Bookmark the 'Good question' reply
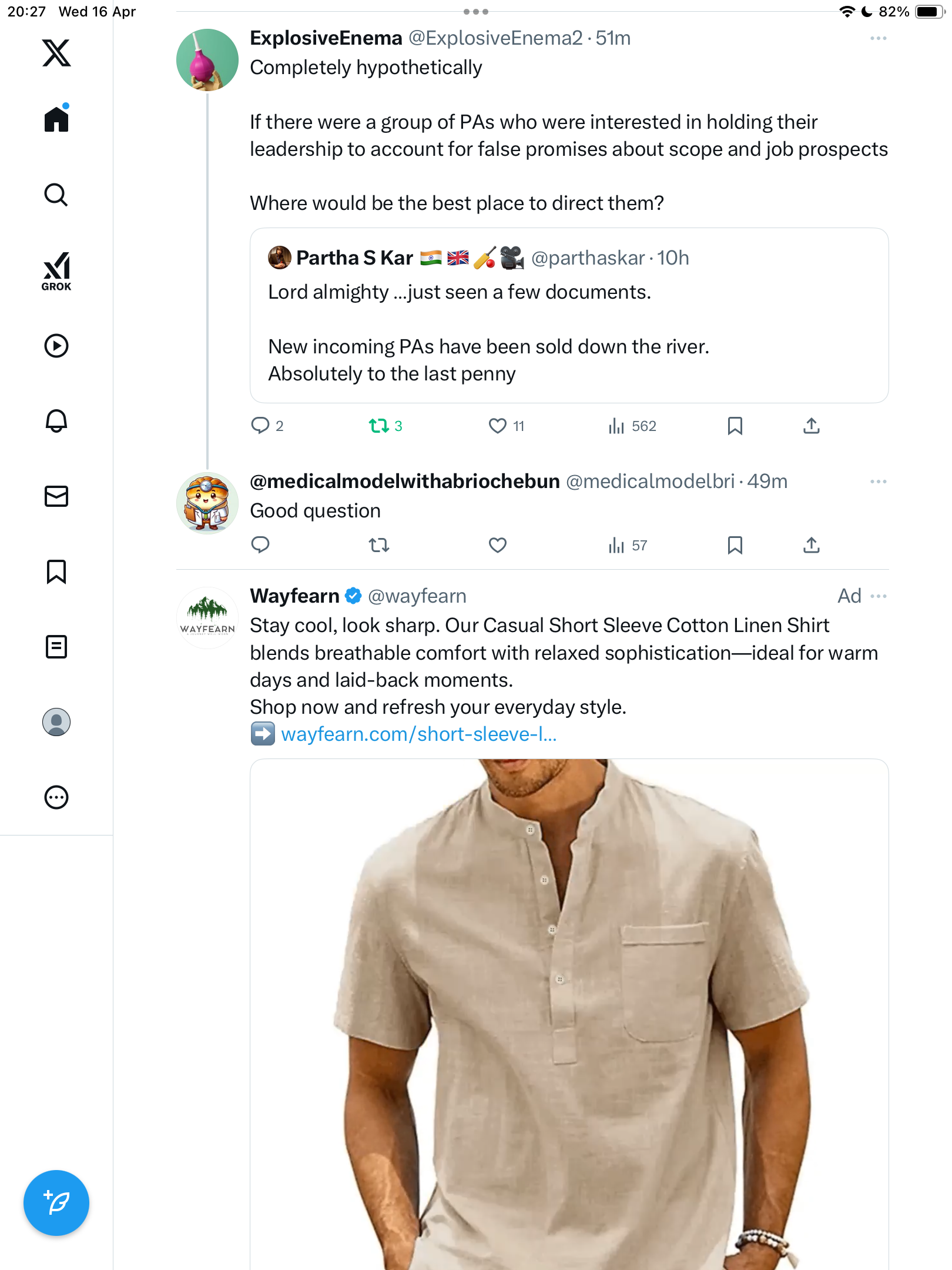This screenshot has height=1270, width=952. (735, 545)
